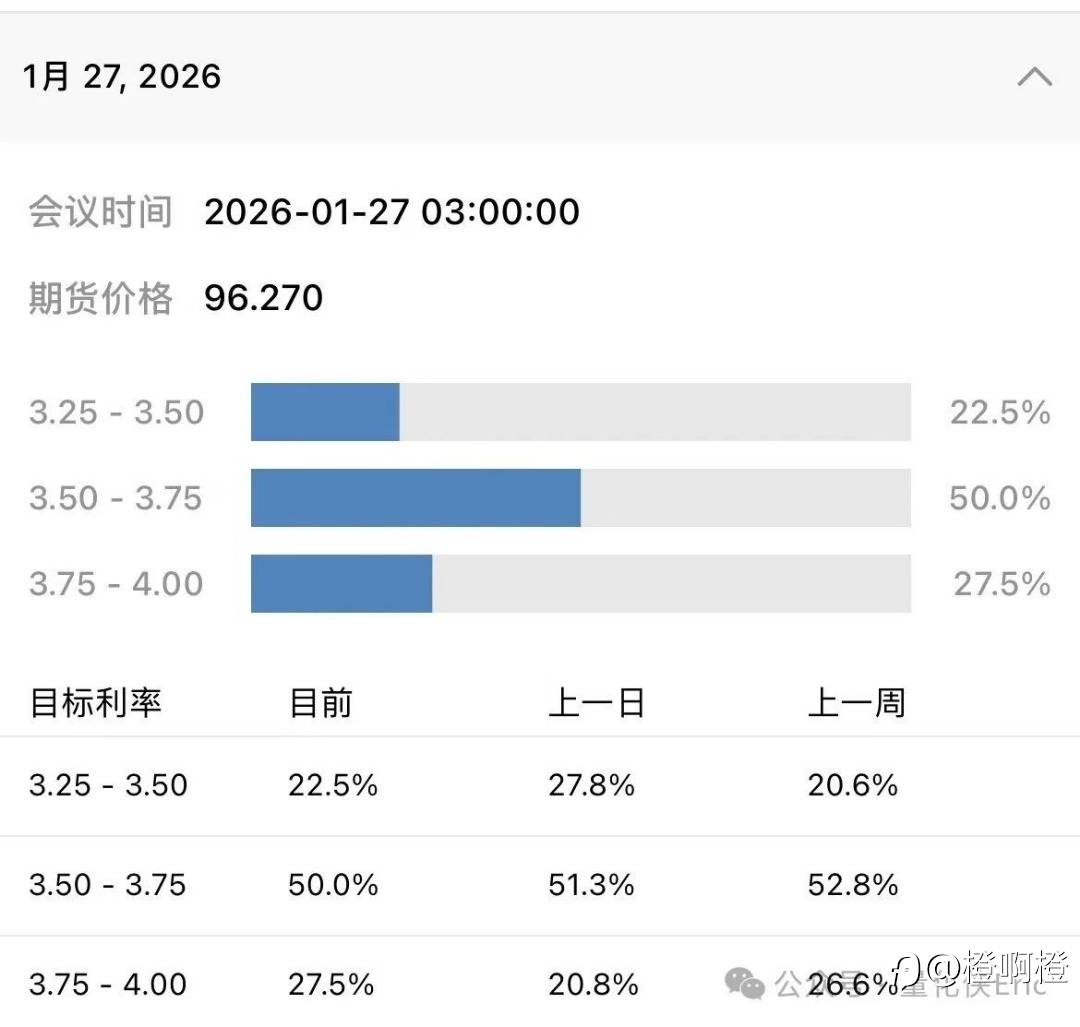Select the 目前 column header
Image resolution: width=1080 pixels, height=1027 pixels.
(321, 703)
